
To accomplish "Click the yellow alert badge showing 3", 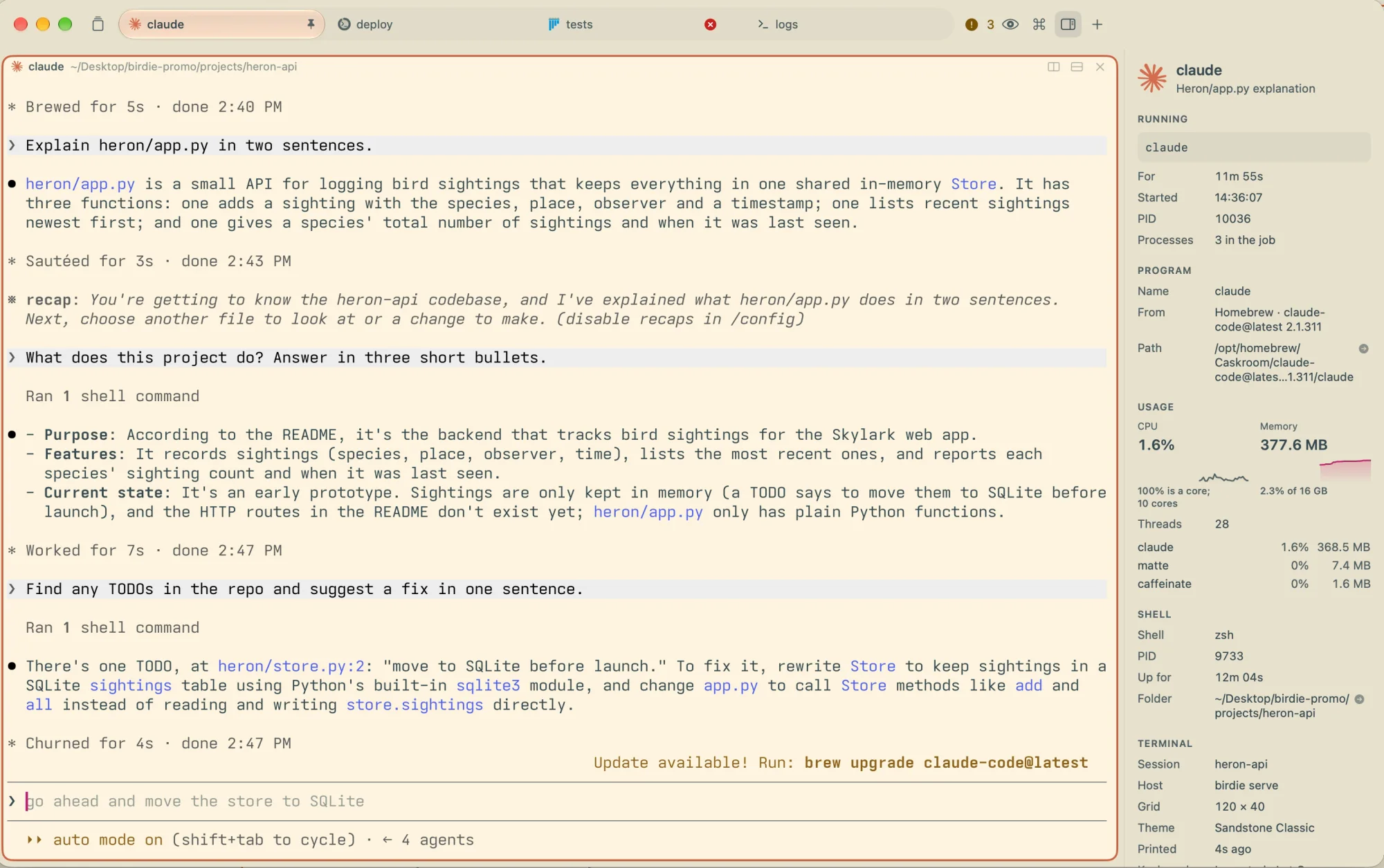I will [x=979, y=24].
